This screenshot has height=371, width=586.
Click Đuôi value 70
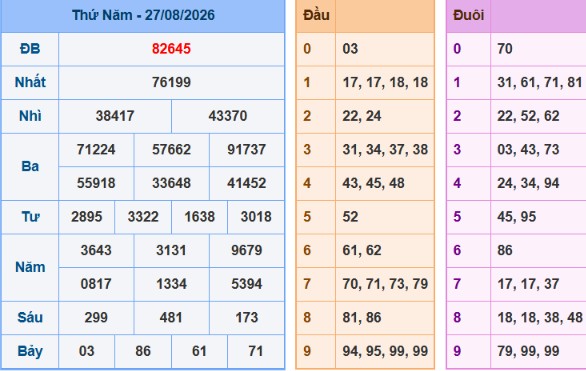(505, 49)
